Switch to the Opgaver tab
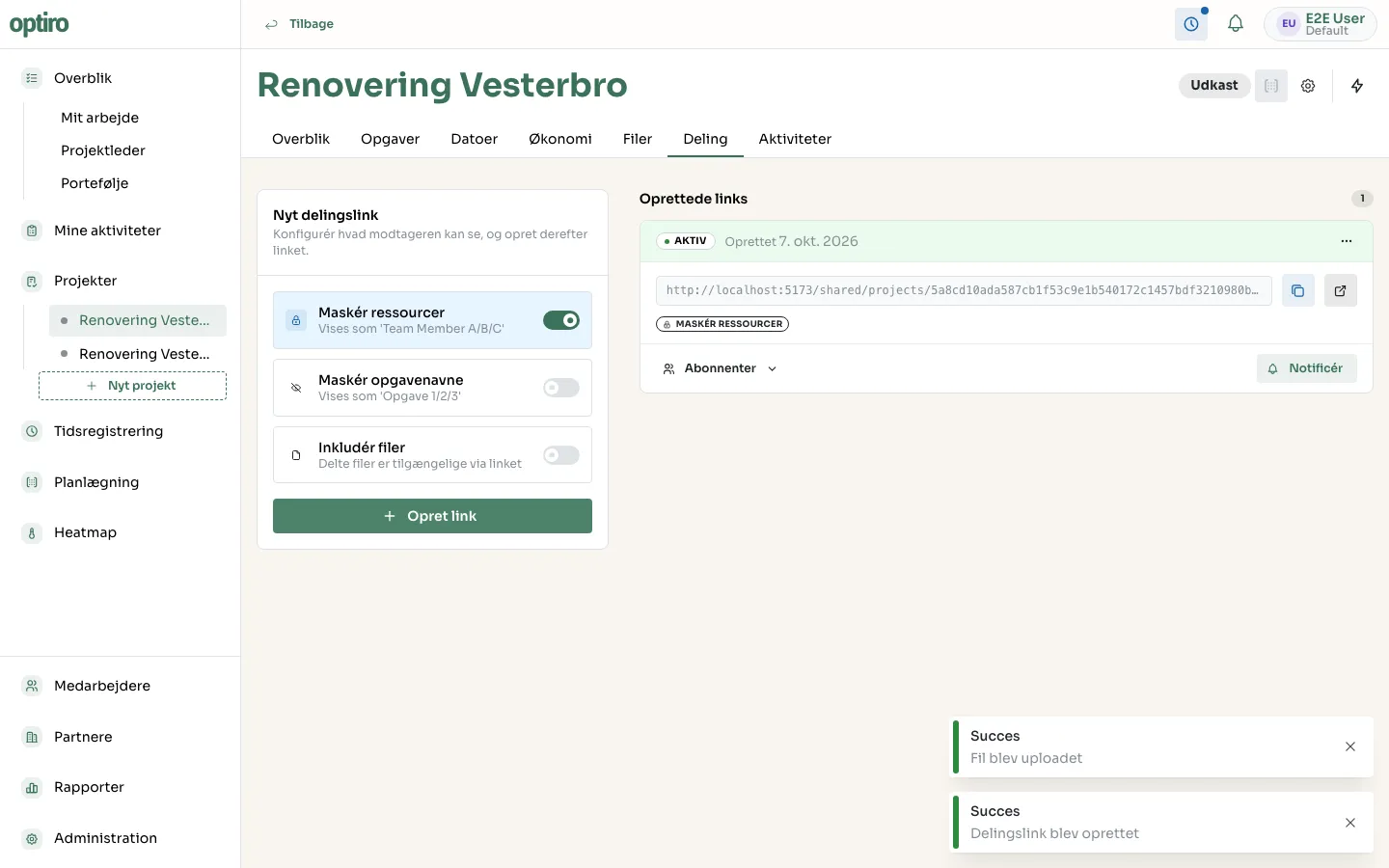Viewport: 1389px width, 868px height. [x=390, y=139]
